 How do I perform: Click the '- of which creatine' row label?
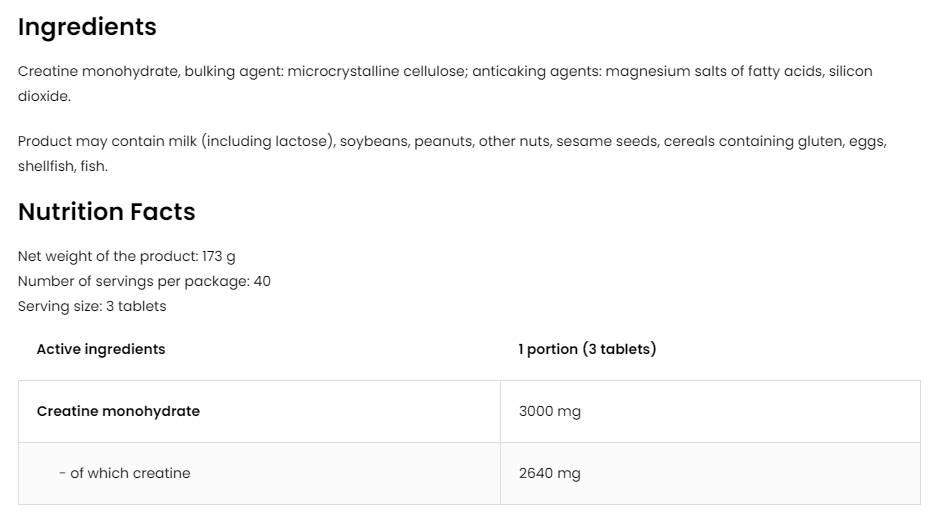click(x=124, y=473)
